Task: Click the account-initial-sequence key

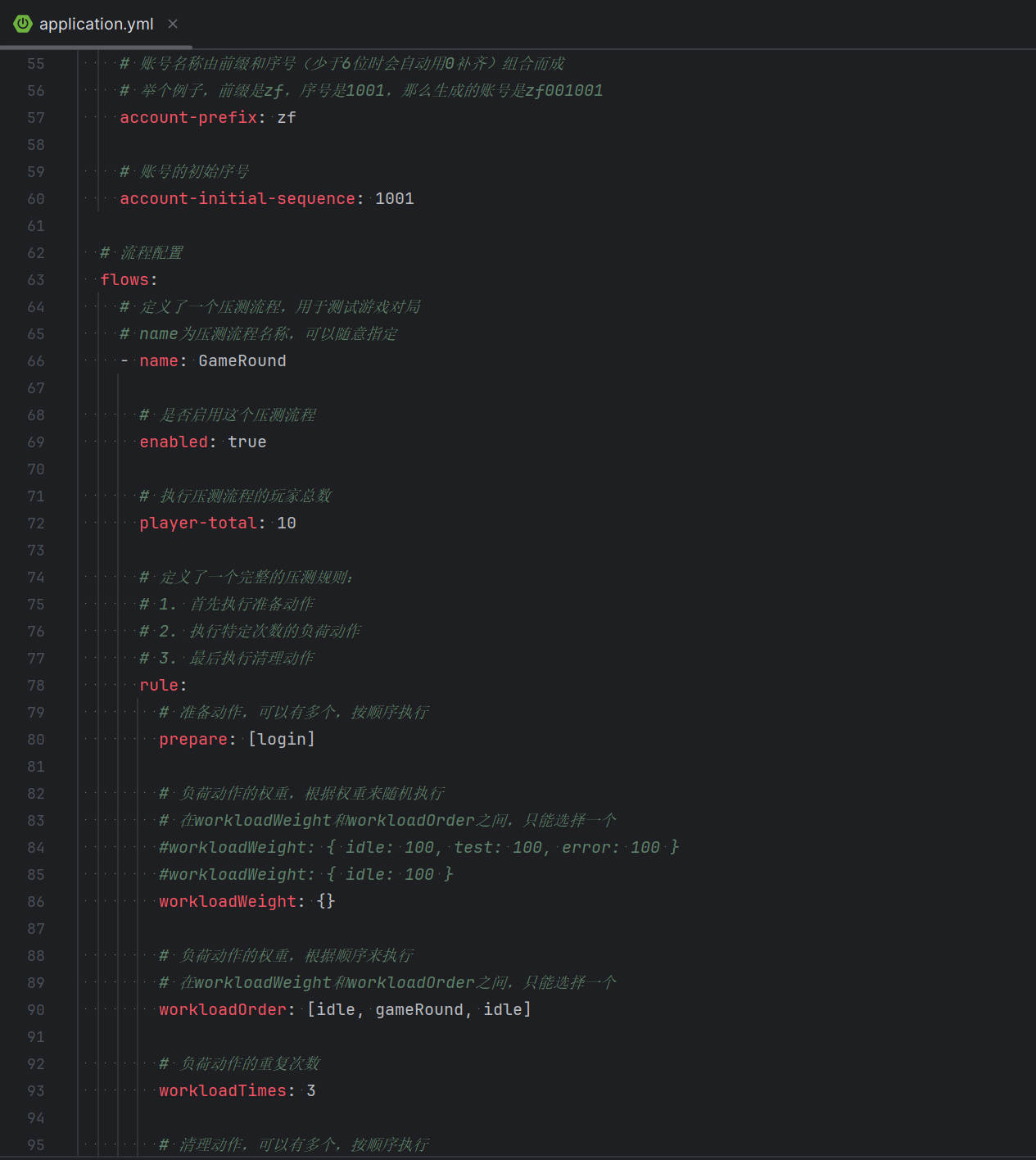Action: [238, 198]
